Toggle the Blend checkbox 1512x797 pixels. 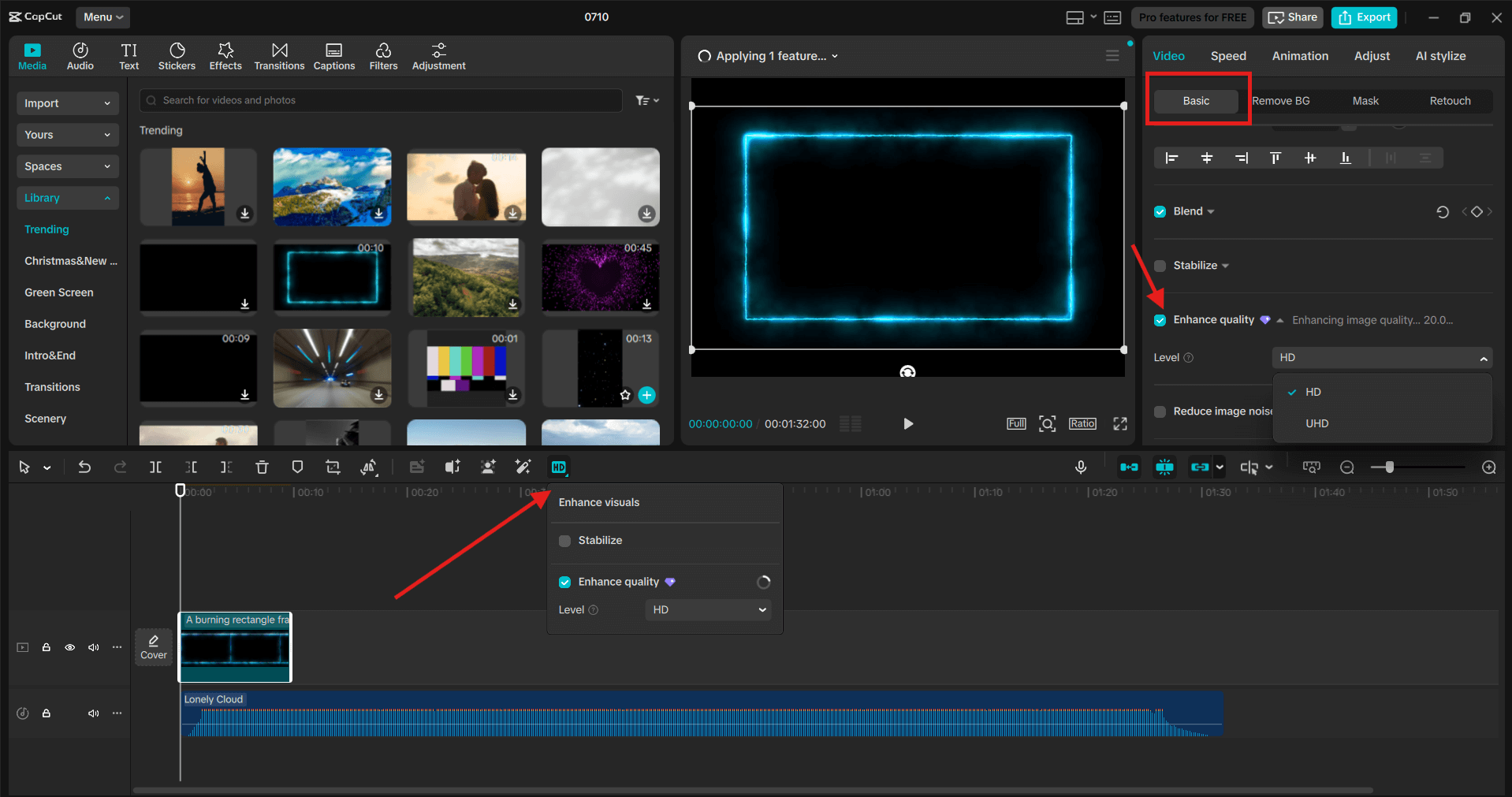tap(1160, 211)
